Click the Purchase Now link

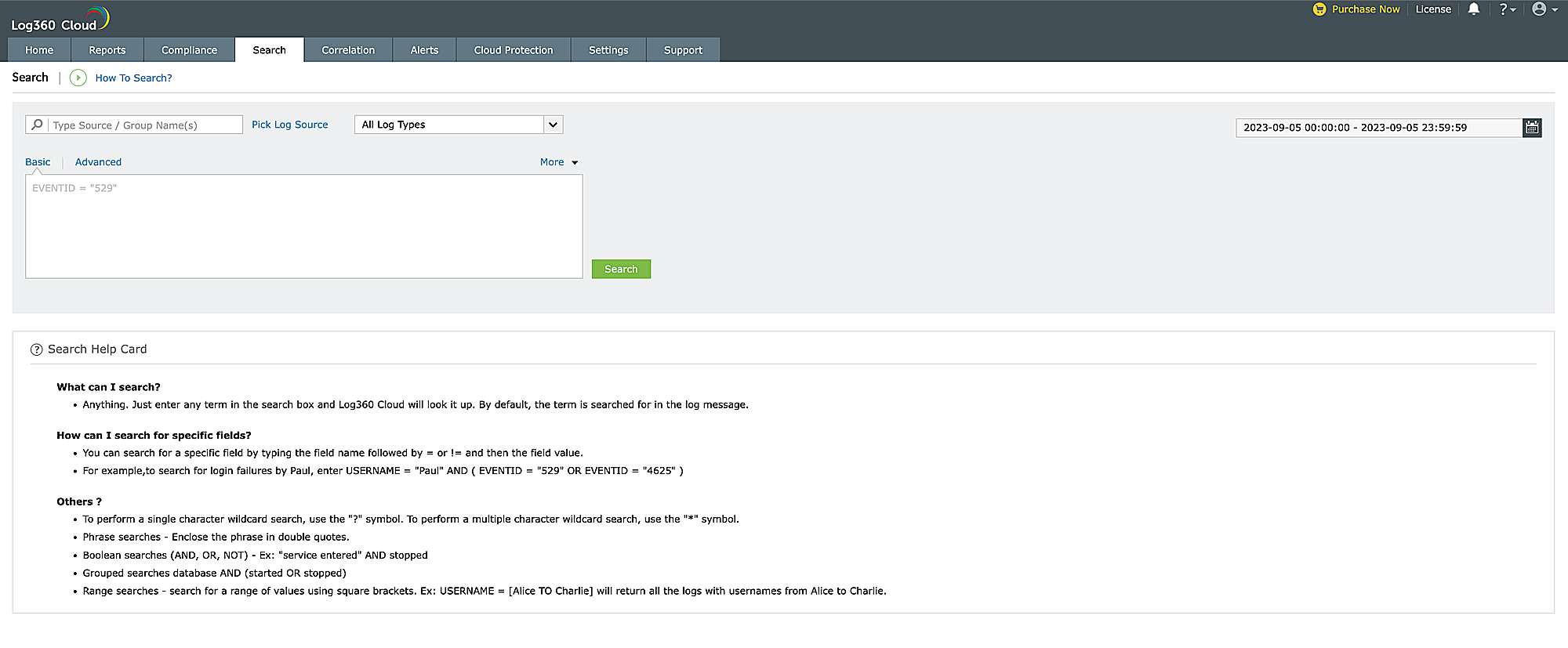(x=1366, y=9)
